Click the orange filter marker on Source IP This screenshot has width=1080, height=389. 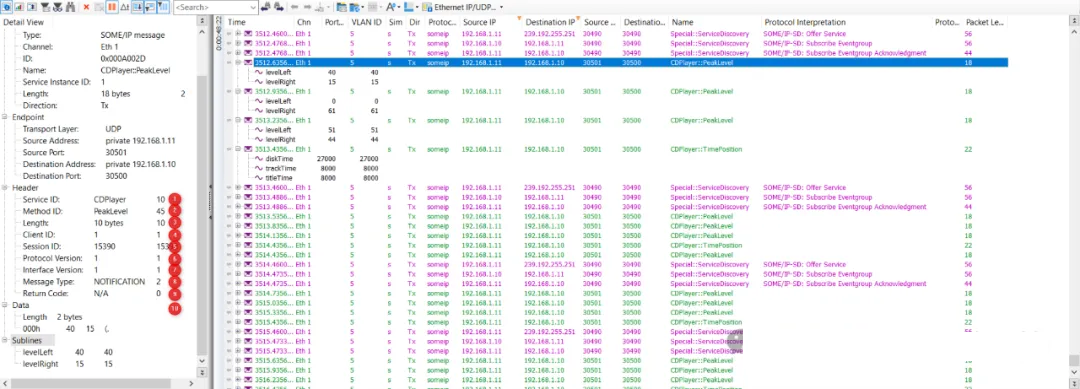518,18
